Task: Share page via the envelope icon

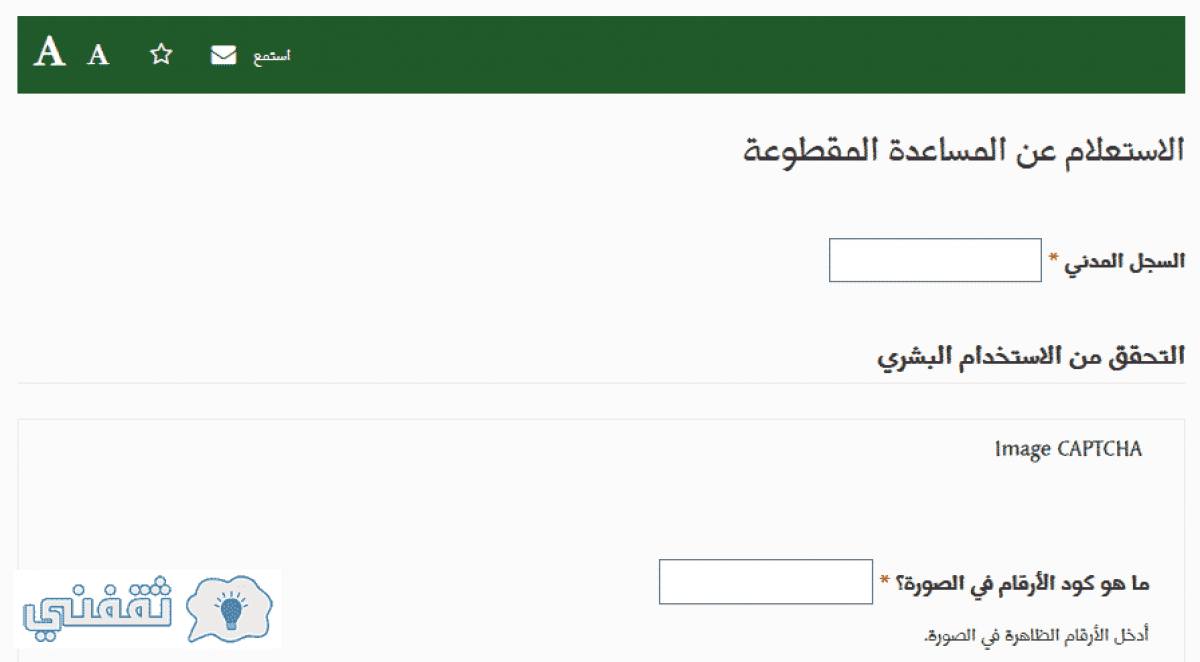Action: coord(224,55)
